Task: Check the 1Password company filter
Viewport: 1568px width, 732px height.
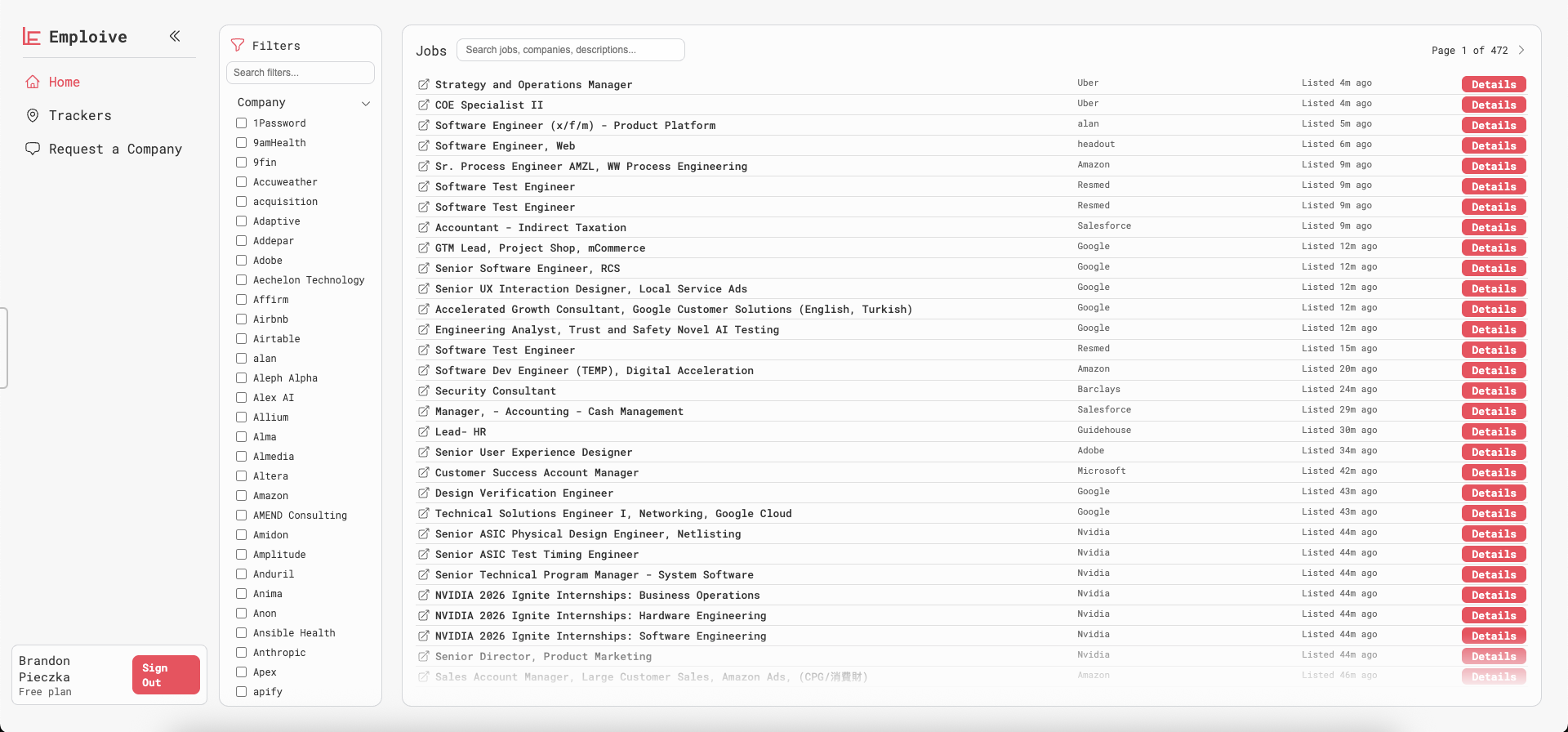Action: [x=241, y=123]
